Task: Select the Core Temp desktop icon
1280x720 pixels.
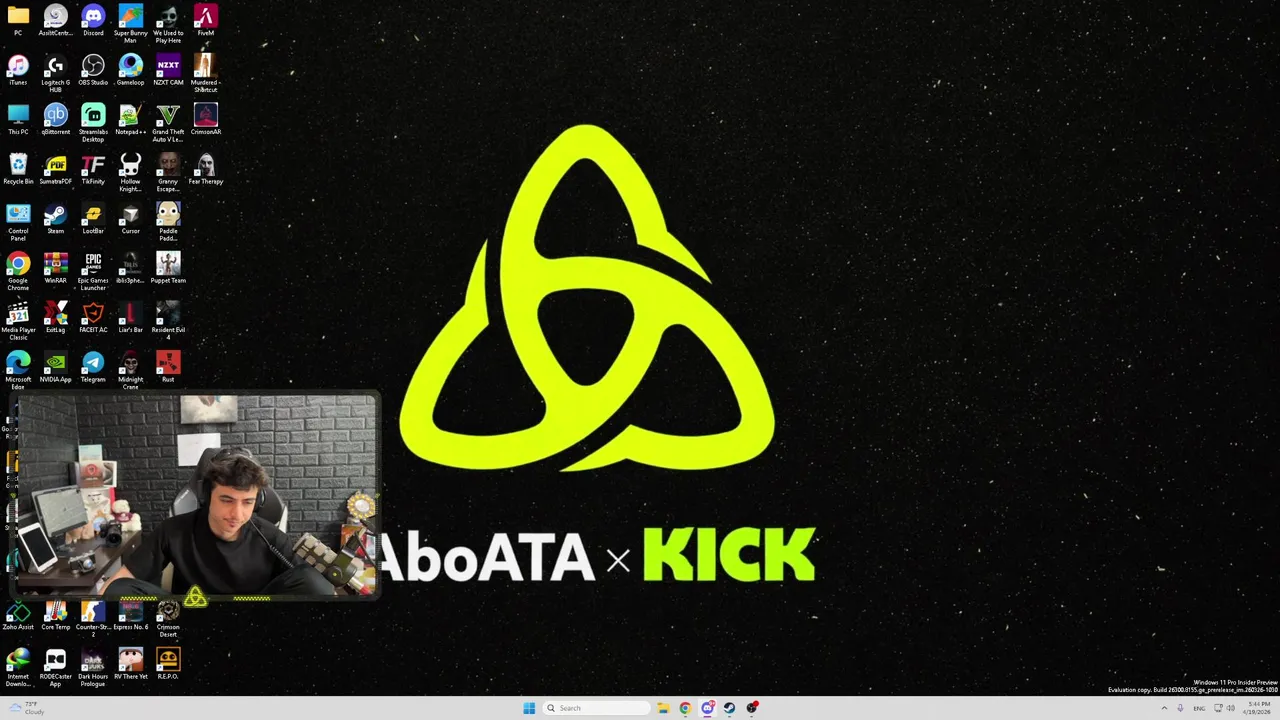Action: [x=55, y=615]
